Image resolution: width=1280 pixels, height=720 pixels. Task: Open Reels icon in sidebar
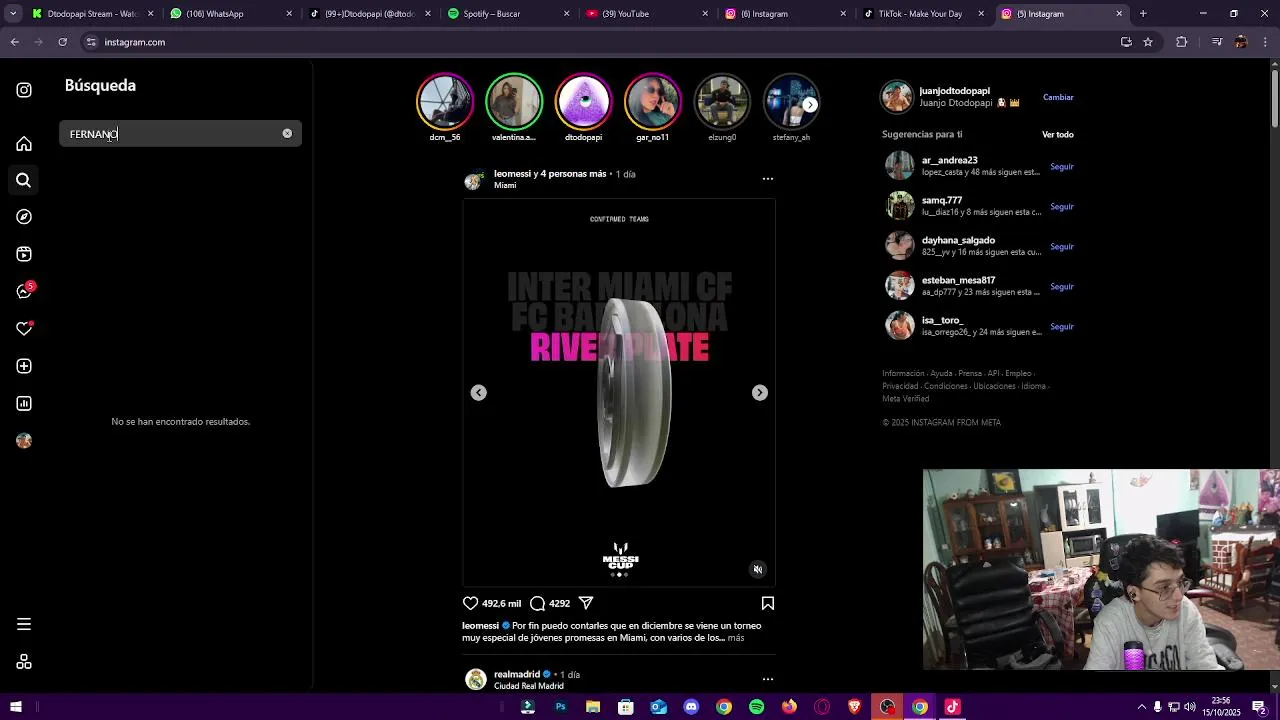tap(24, 254)
